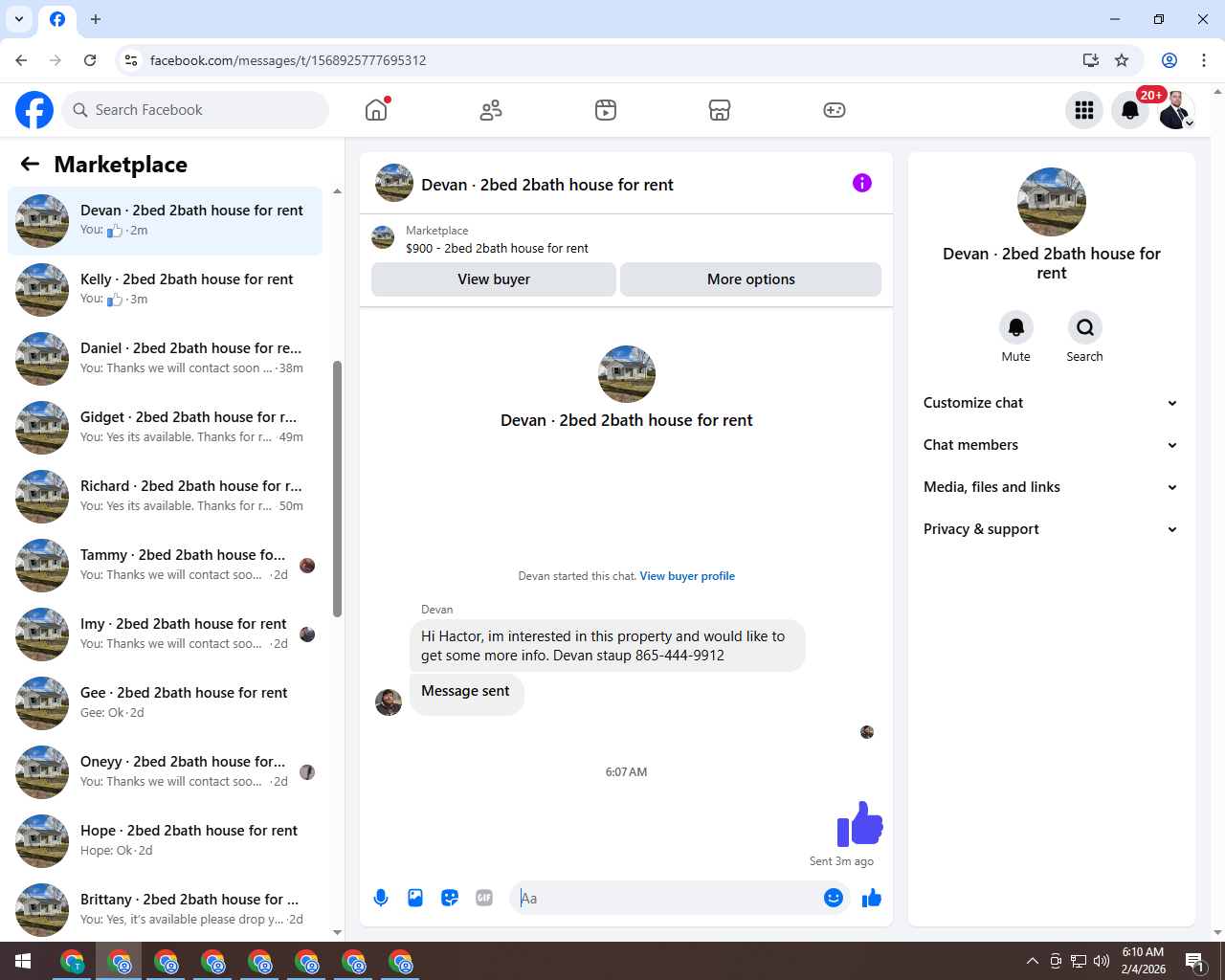This screenshot has height=980, width=1225.
Task: Click the large listing photo in chat details
Action: coord(1052,202)
